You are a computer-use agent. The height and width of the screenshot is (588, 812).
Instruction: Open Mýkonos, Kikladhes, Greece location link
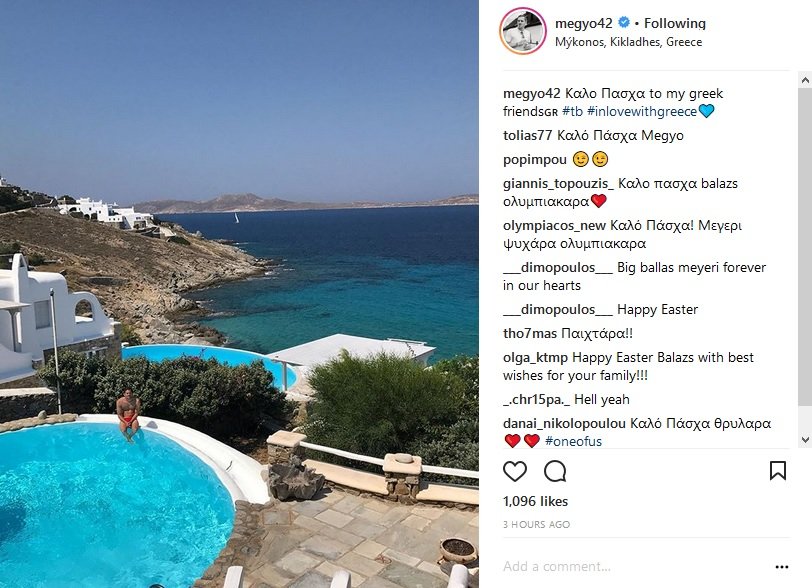[628, 42]
